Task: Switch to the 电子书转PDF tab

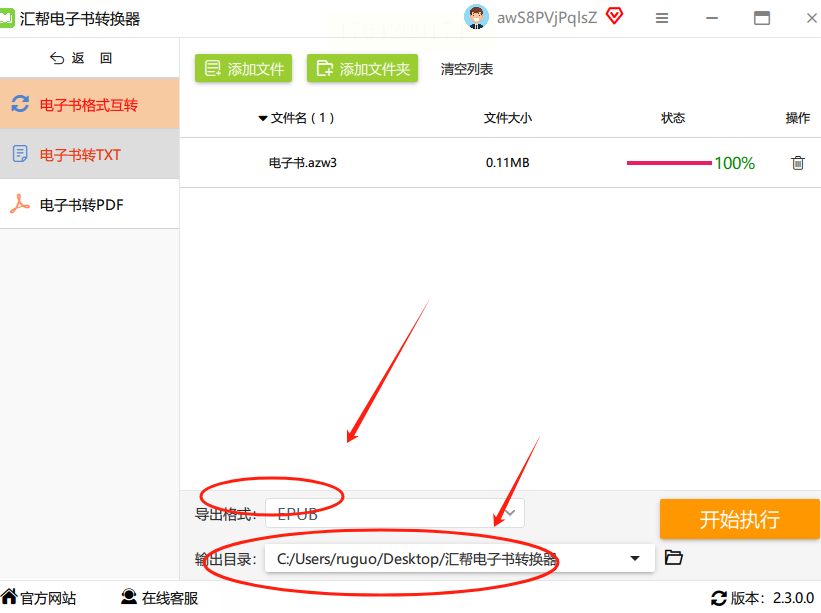Action: tap(90, 204)
